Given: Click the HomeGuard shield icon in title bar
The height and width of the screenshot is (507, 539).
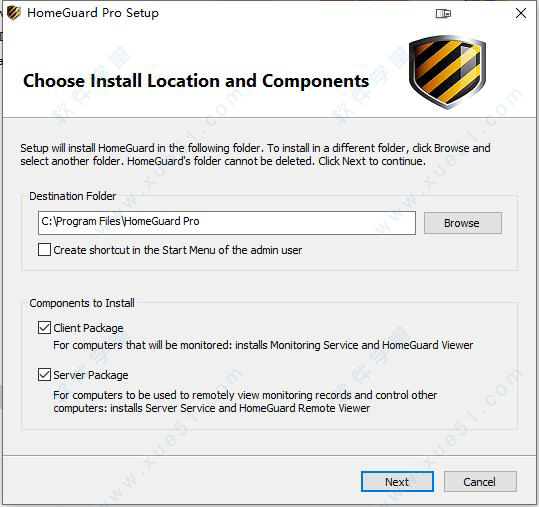Looking at the screenshot, I should pos(14,13).
